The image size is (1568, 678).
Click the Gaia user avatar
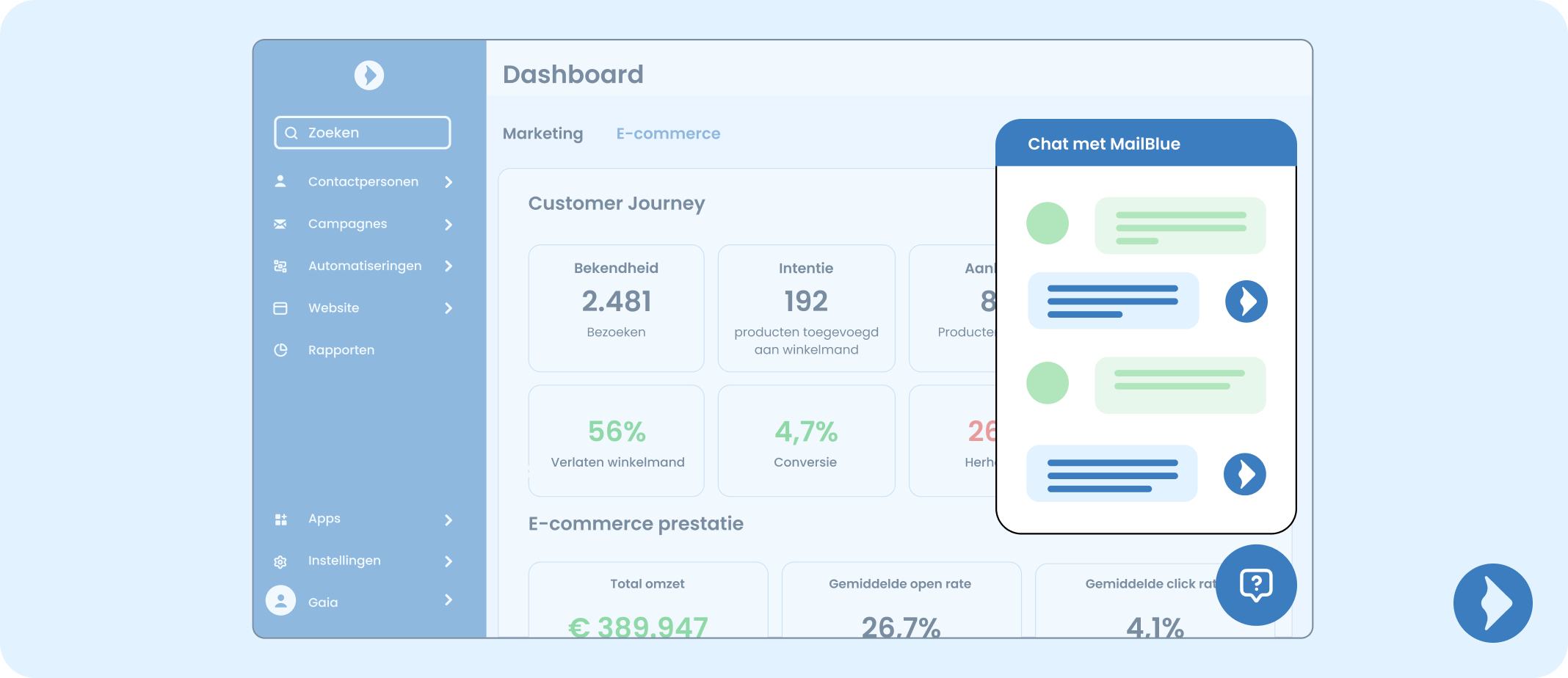pyautogui.click(x=280, y=601)
